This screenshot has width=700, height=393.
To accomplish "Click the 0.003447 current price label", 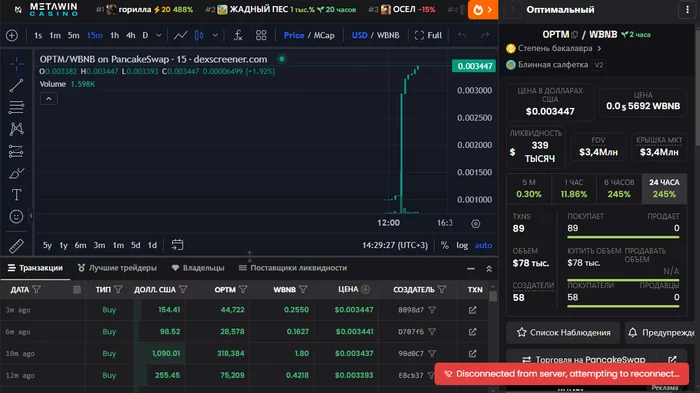I will pos(474,66).
